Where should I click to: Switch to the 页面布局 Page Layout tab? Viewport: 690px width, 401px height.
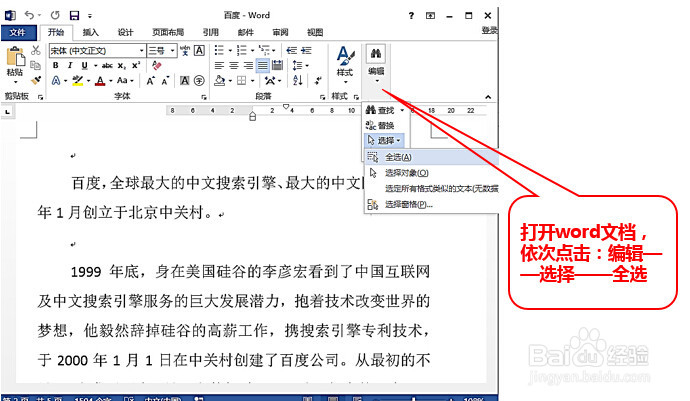click(x=168, y=32)
